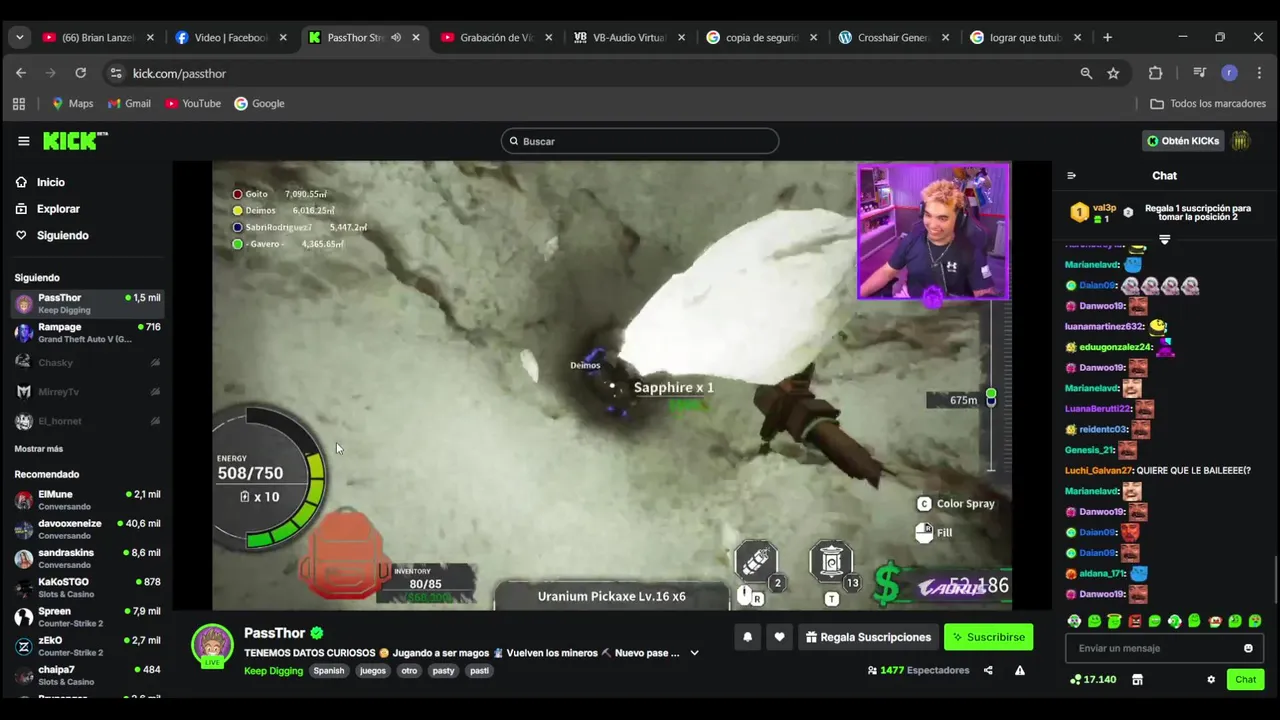Open davooxeneize recommended channel
The width and height of the screenshot is (1280, 720).
(x=87, y=529)
